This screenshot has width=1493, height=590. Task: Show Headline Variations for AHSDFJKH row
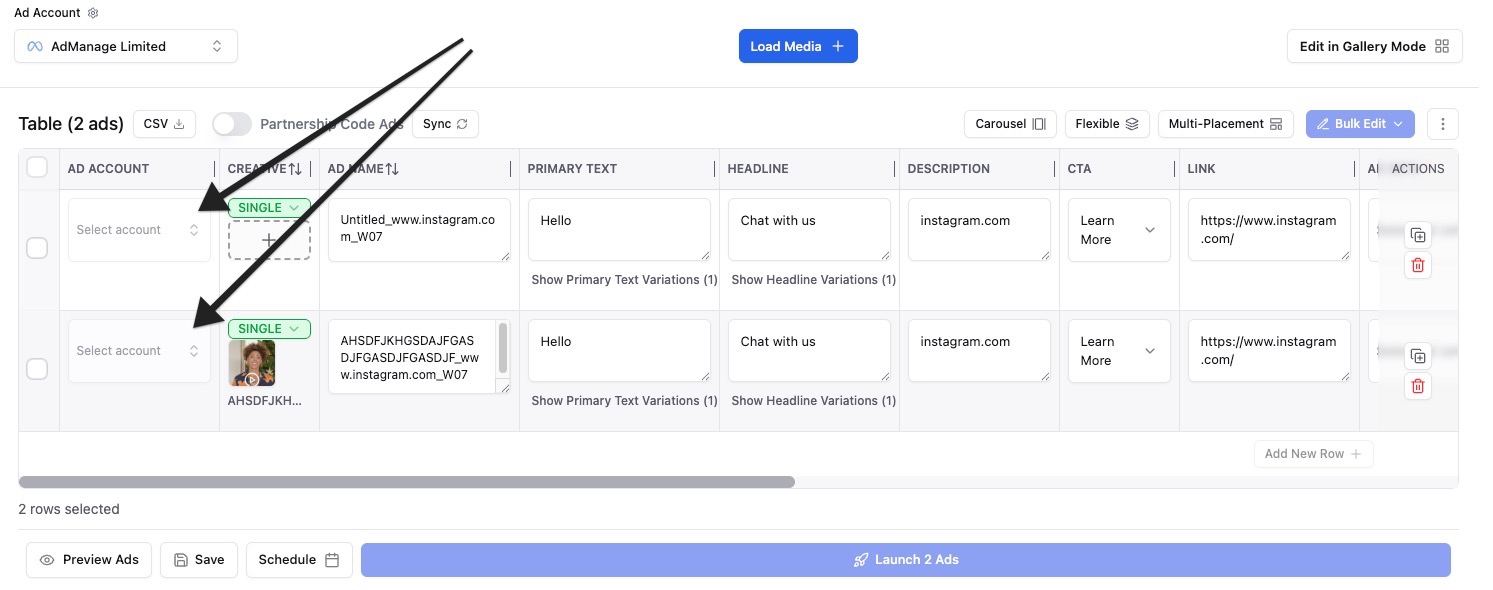tap(813, 401)
